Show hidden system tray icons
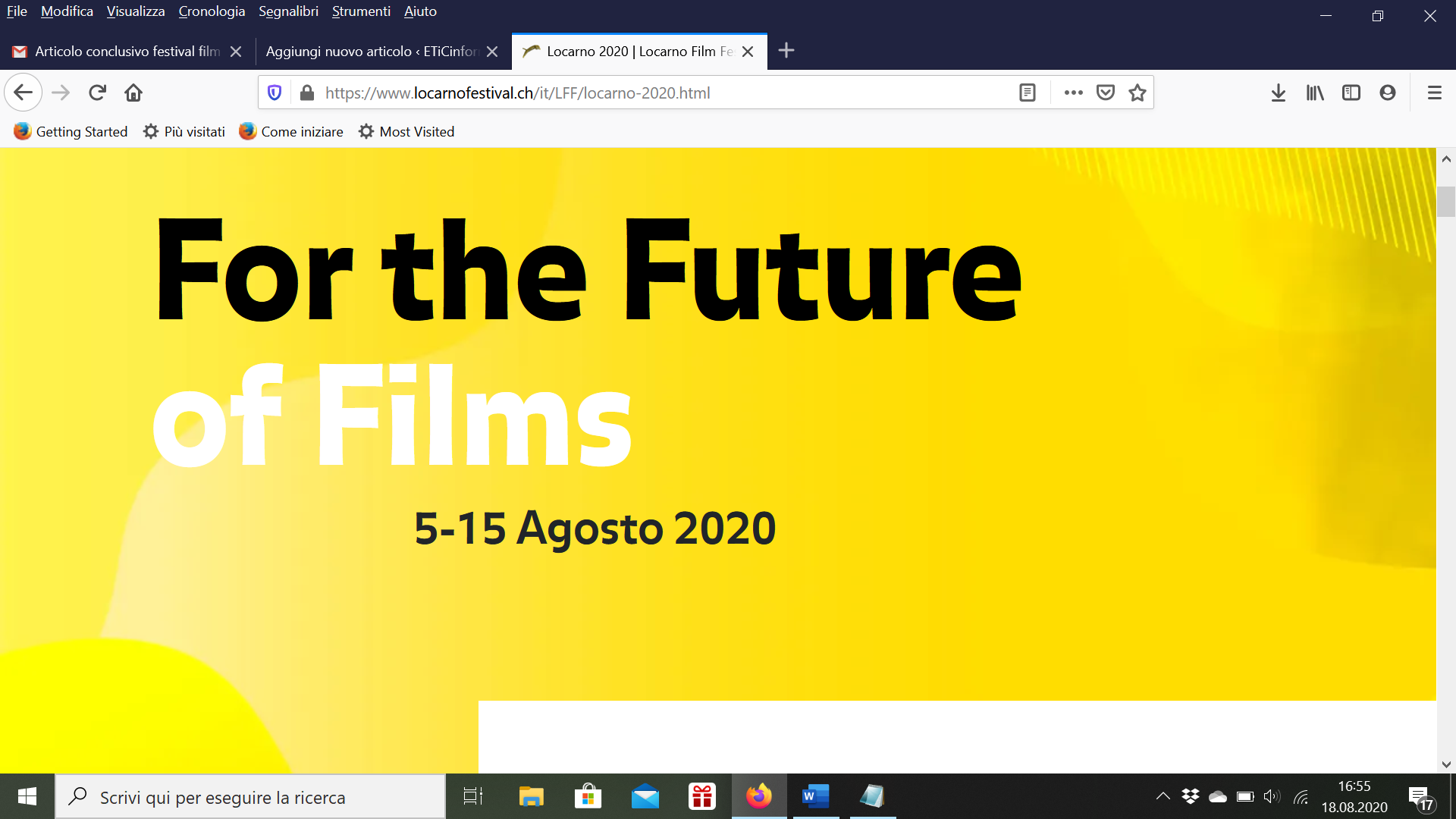1456x819 pixels. (x=1163, y=796)
